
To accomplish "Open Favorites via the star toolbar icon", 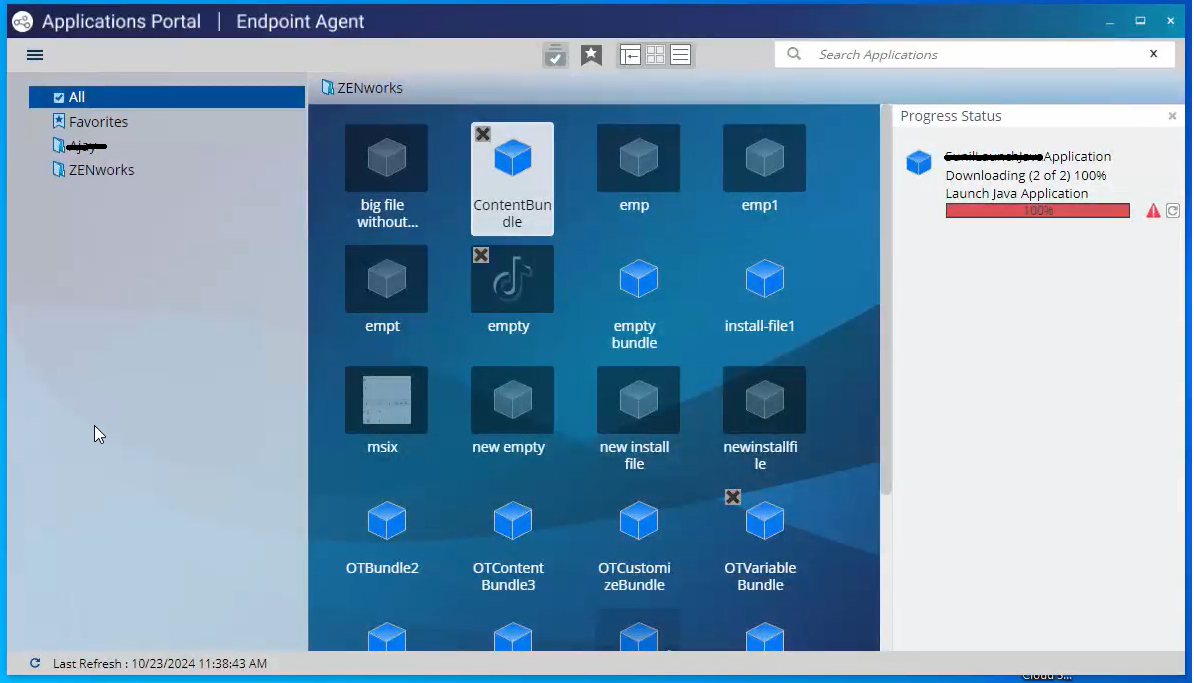I will 591,55.
